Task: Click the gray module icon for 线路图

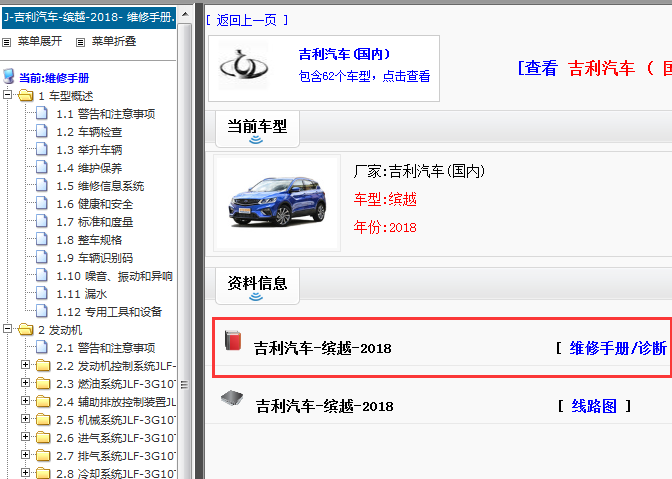Action: pyautogui.click(x=232, y=398)
